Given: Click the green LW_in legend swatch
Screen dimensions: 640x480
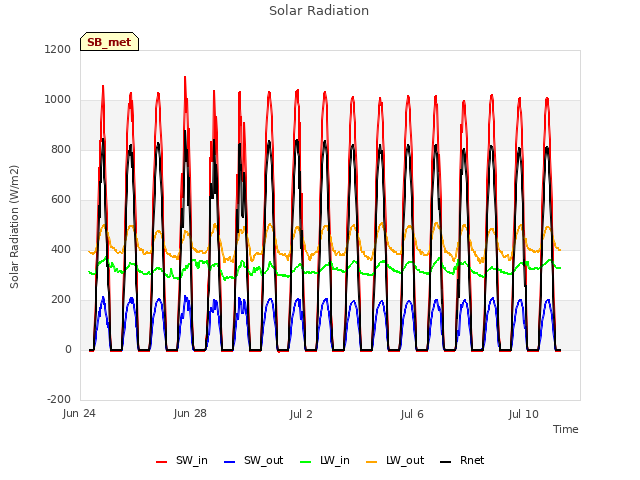Looking at the screenshot, I should (306, 462).
